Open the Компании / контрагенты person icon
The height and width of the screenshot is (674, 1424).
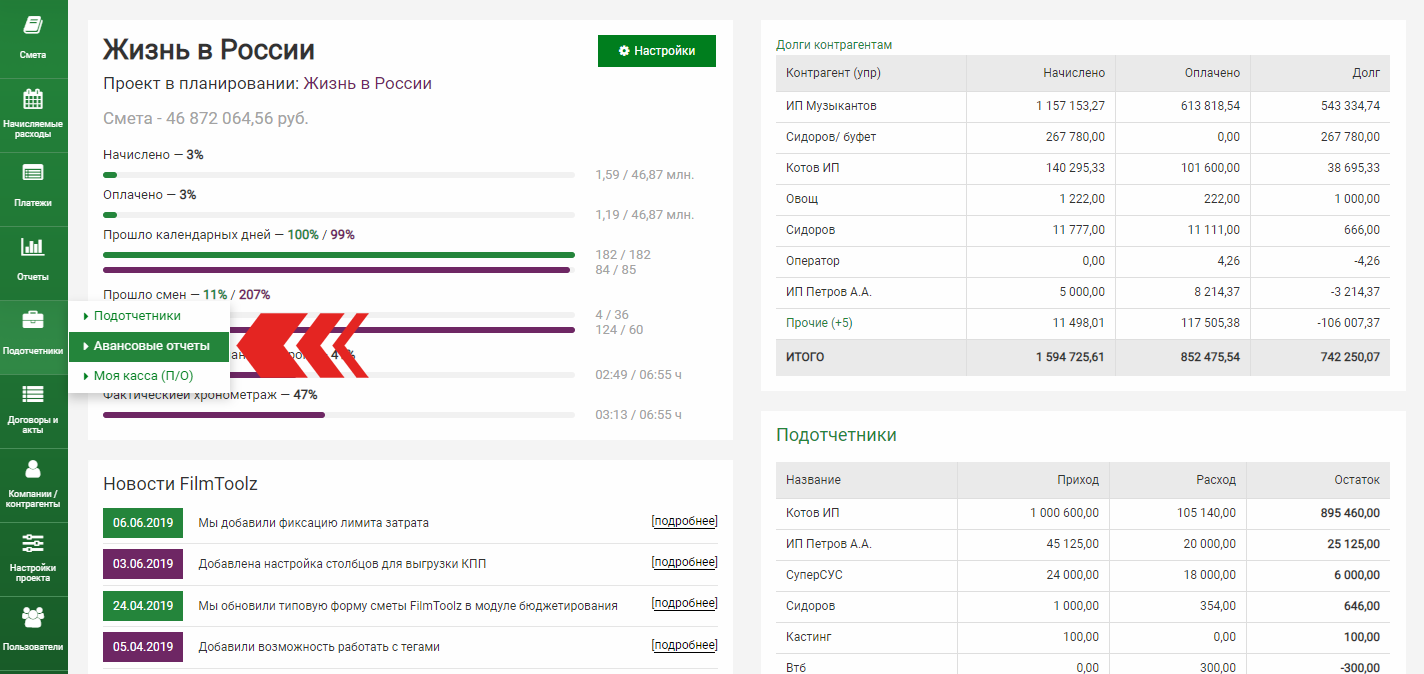pos(33,468)
